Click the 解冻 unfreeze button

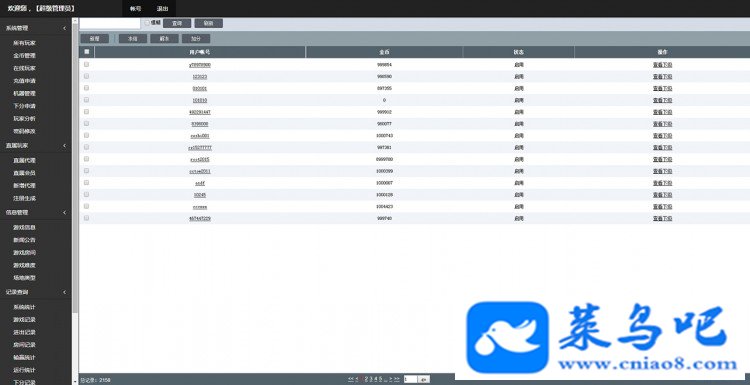click(x=165, y=39)
